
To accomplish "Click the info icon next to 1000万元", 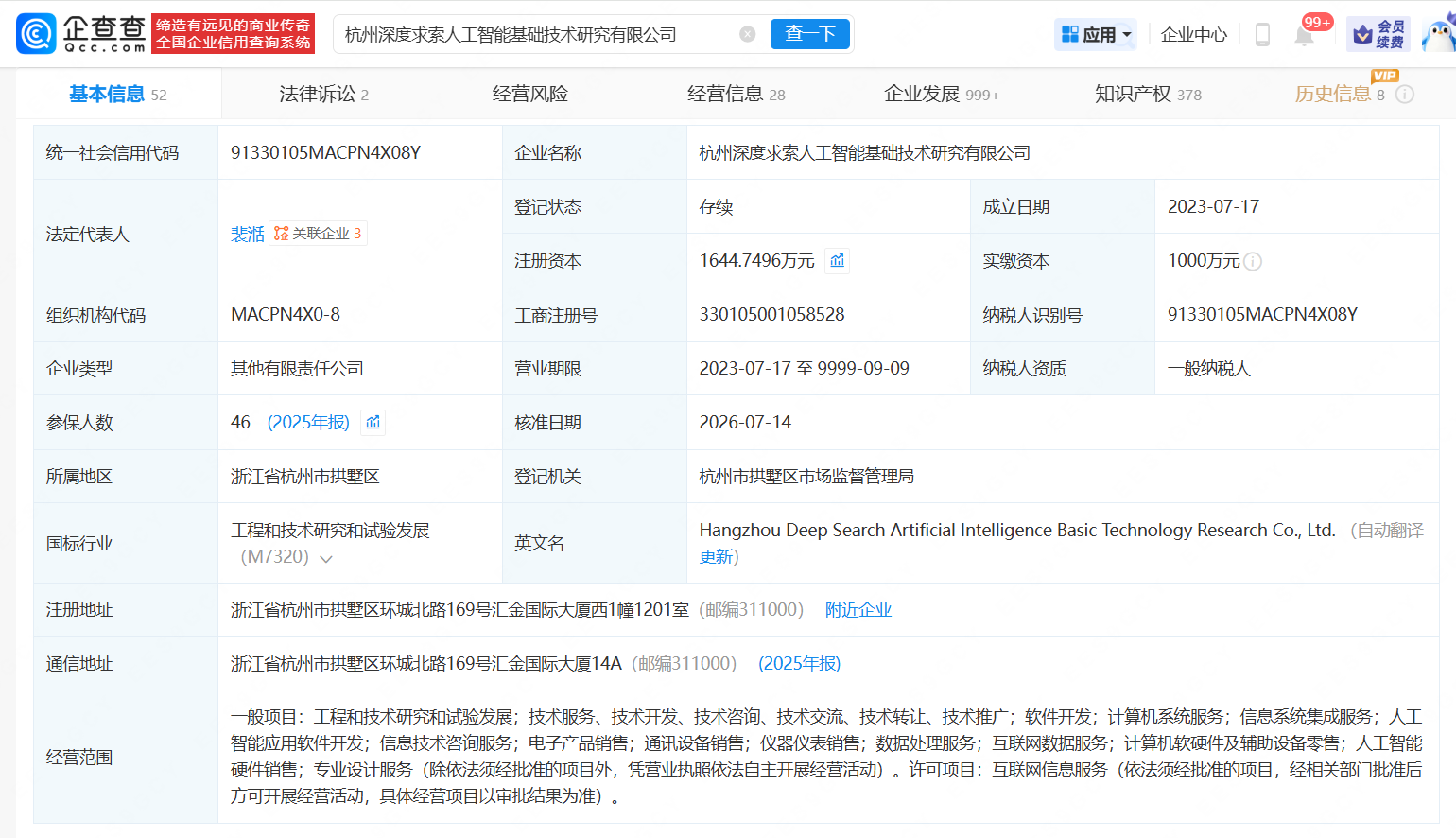I will [1253, 262].
